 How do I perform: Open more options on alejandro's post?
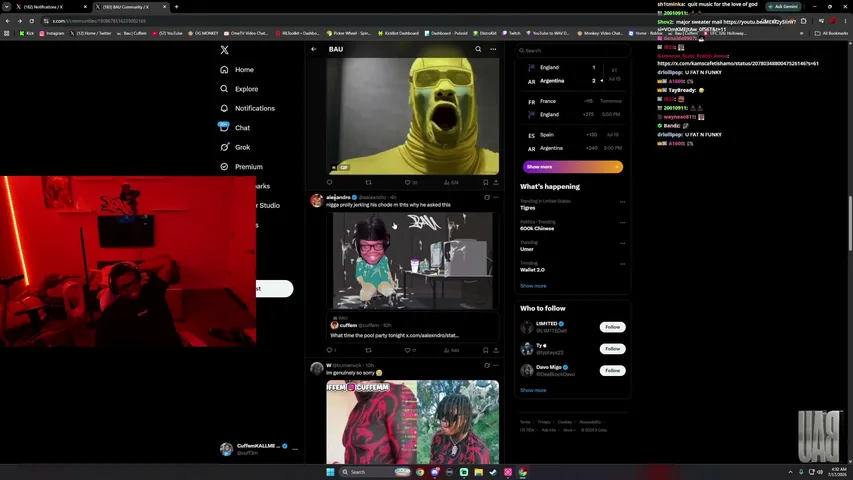[496, 198]
